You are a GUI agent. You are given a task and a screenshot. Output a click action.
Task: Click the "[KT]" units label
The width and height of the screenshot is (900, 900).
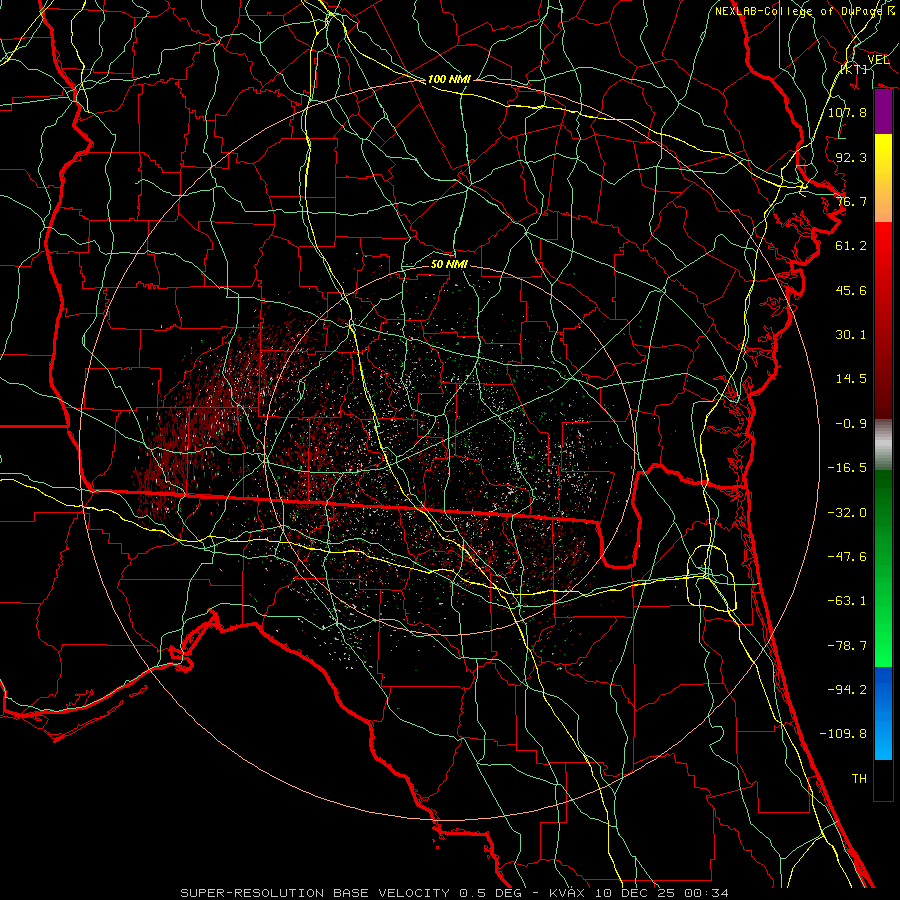tap(854, 69)
